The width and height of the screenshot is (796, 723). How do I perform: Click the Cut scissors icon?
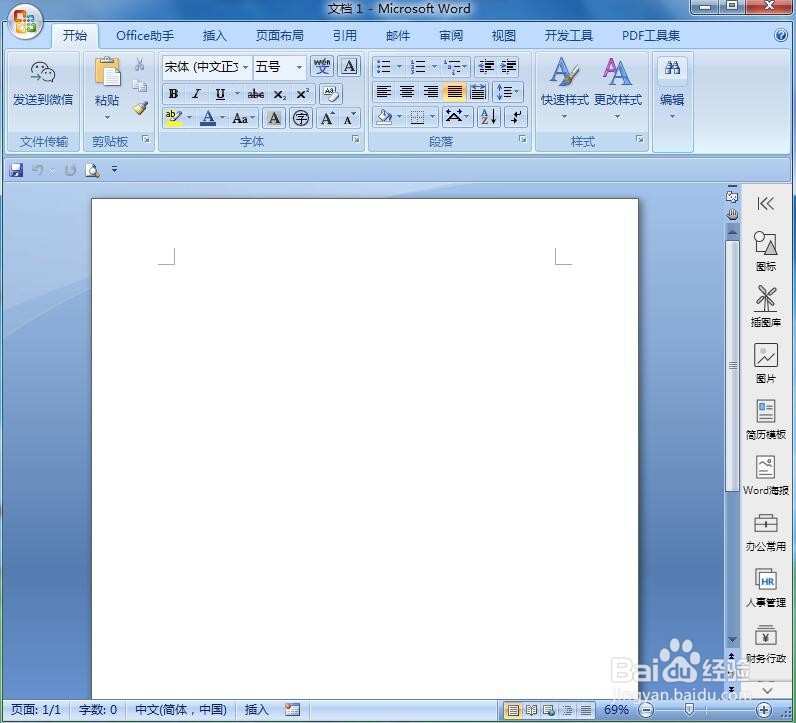point(140,64)
